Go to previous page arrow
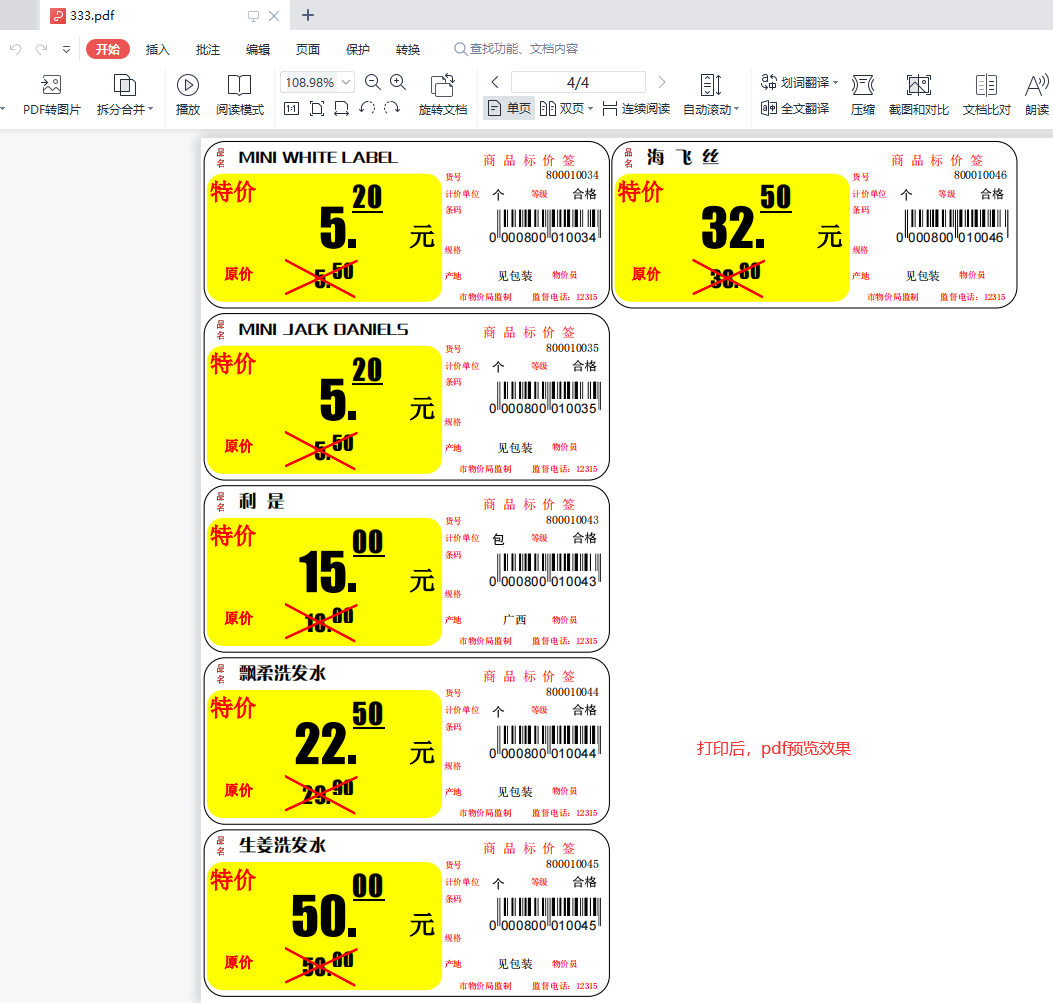 (x=495, y=82)
